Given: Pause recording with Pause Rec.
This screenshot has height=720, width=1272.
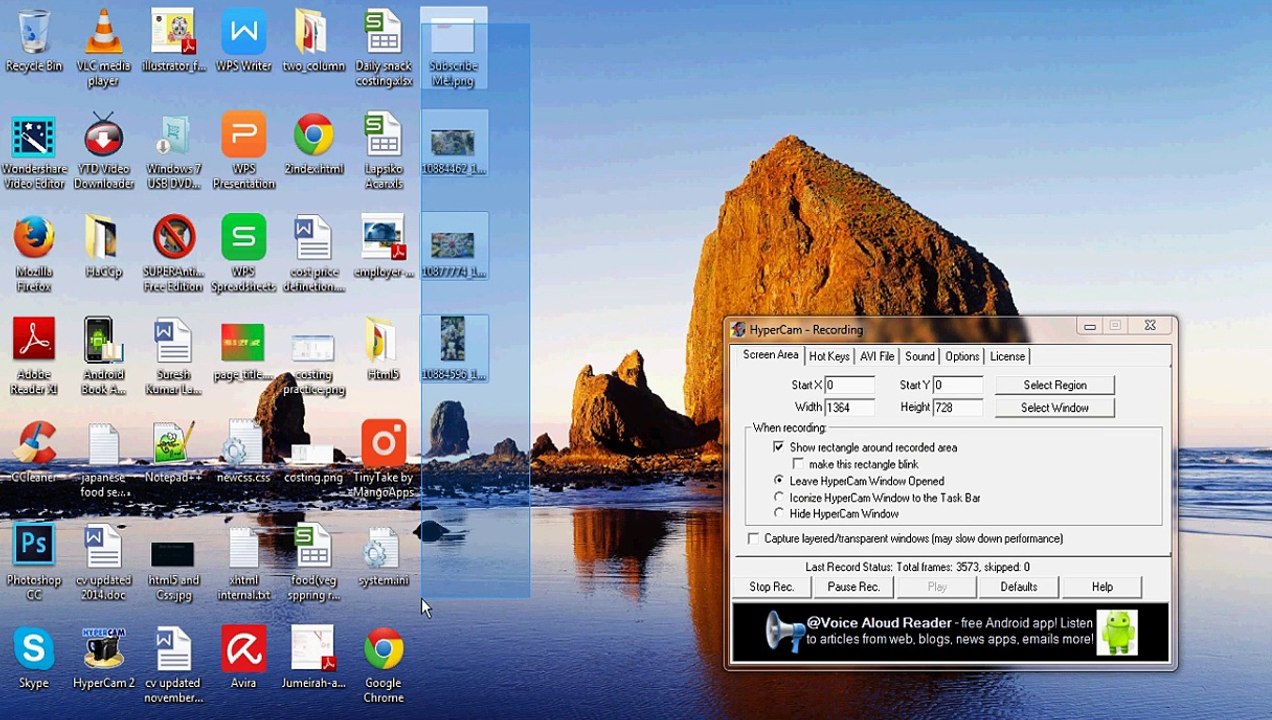Looking at the screenshot, I should click(854, 587).
